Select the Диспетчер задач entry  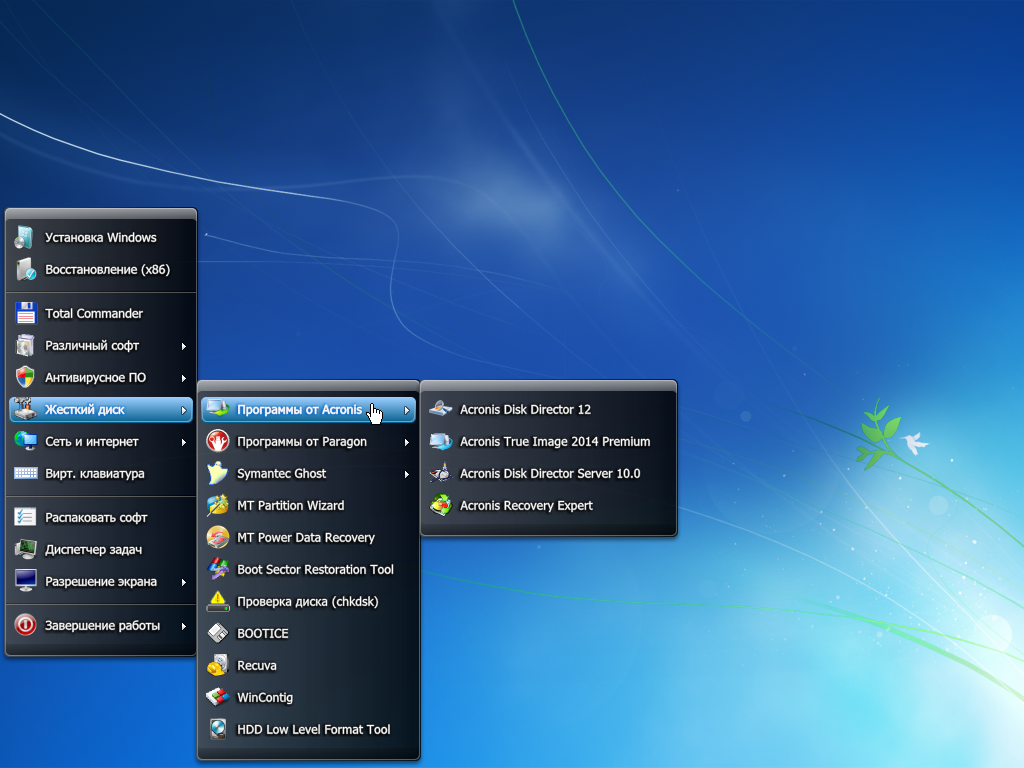click(101, 549)
